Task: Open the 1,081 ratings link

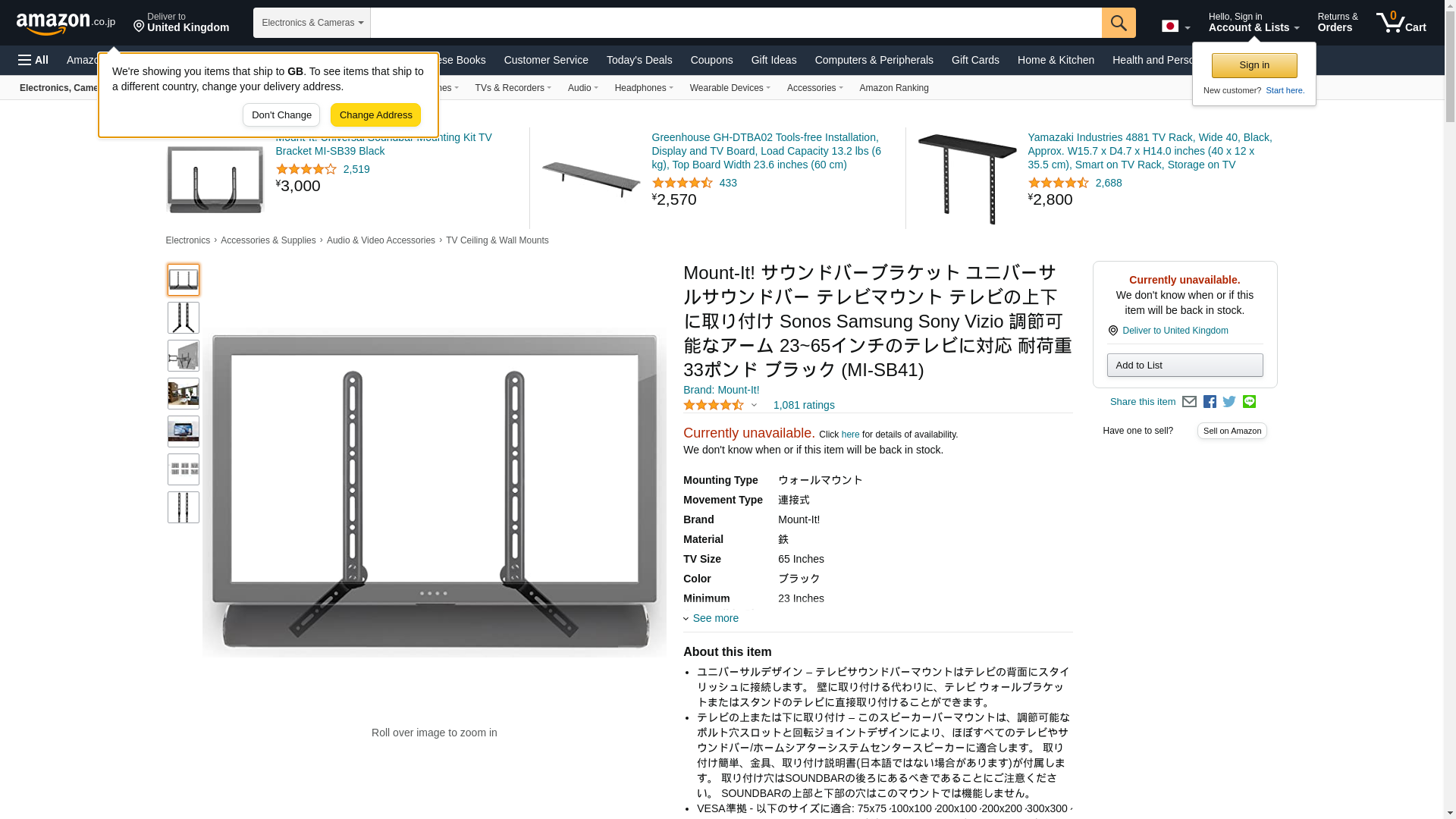Action: point(804,405)
